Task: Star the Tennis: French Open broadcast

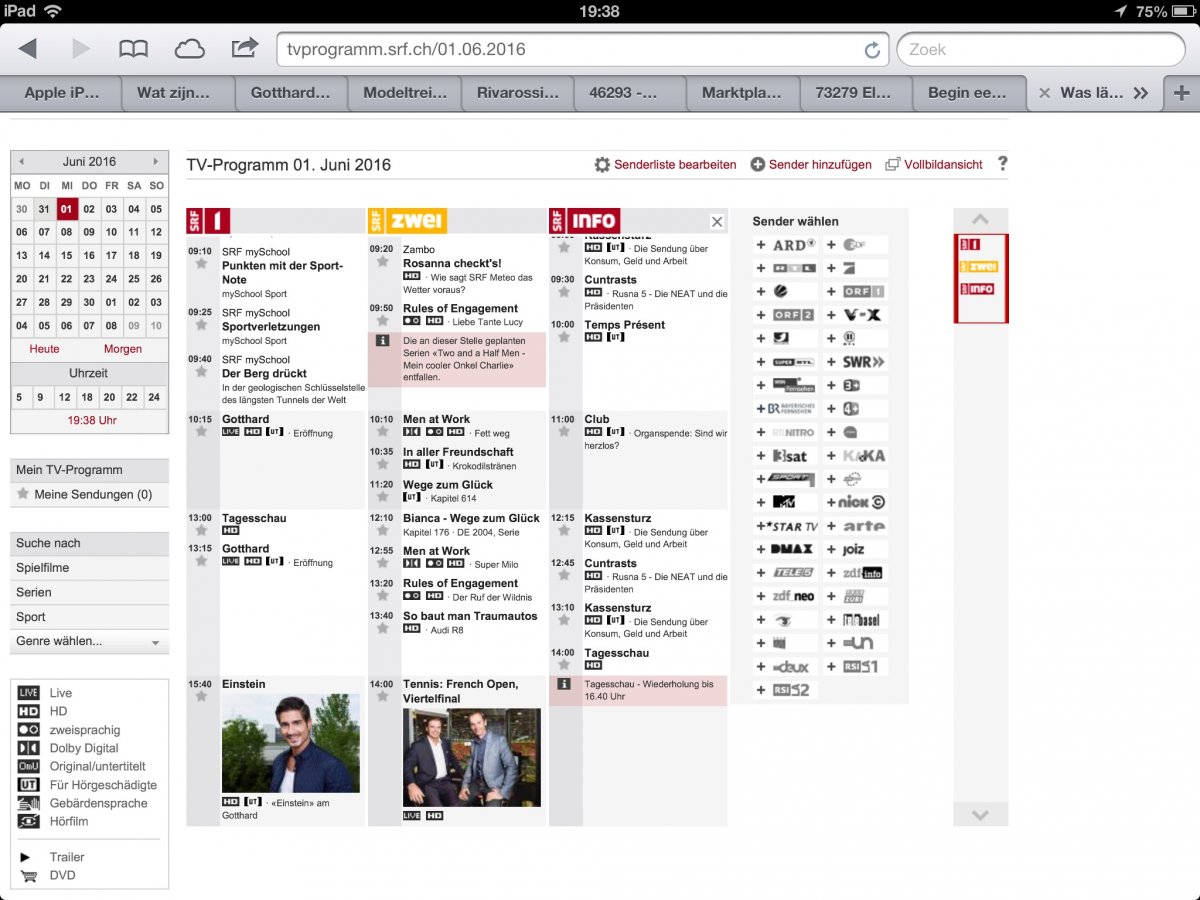Action: (382, 696)
